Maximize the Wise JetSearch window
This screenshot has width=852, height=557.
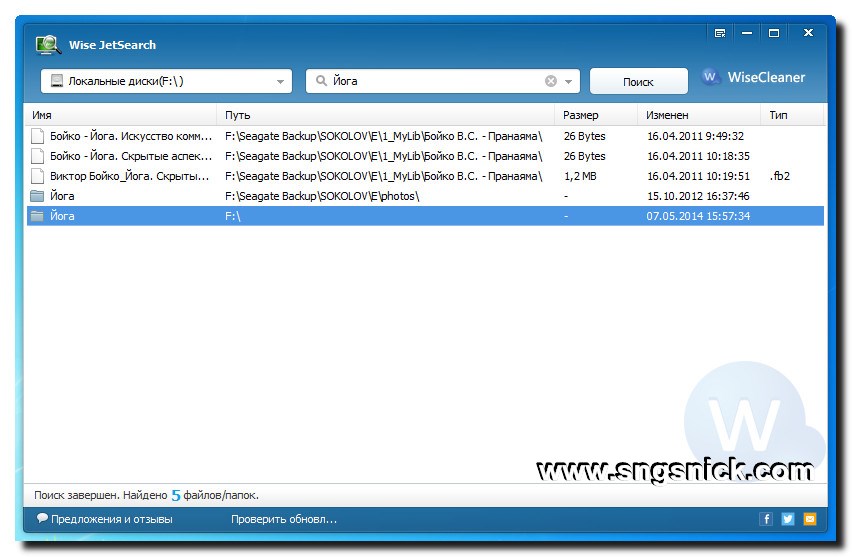coord(774,33)
